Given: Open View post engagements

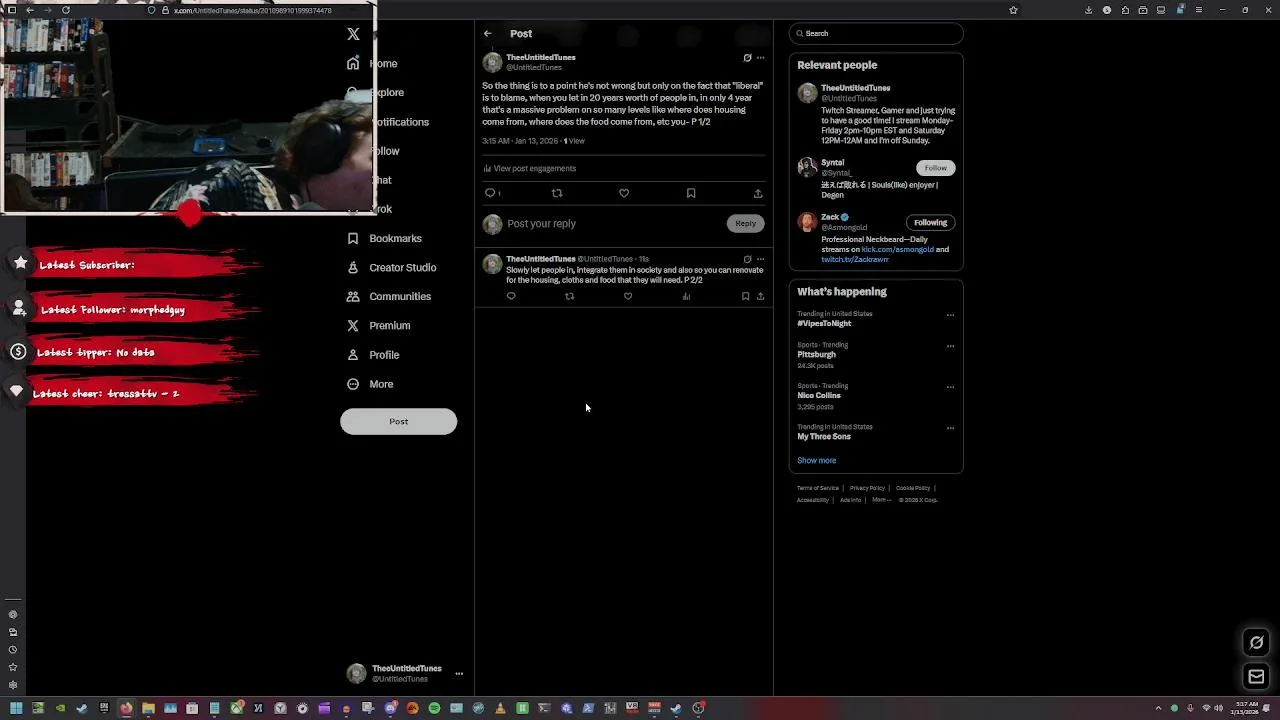Looking at the screenshot, I should point(530,168).
